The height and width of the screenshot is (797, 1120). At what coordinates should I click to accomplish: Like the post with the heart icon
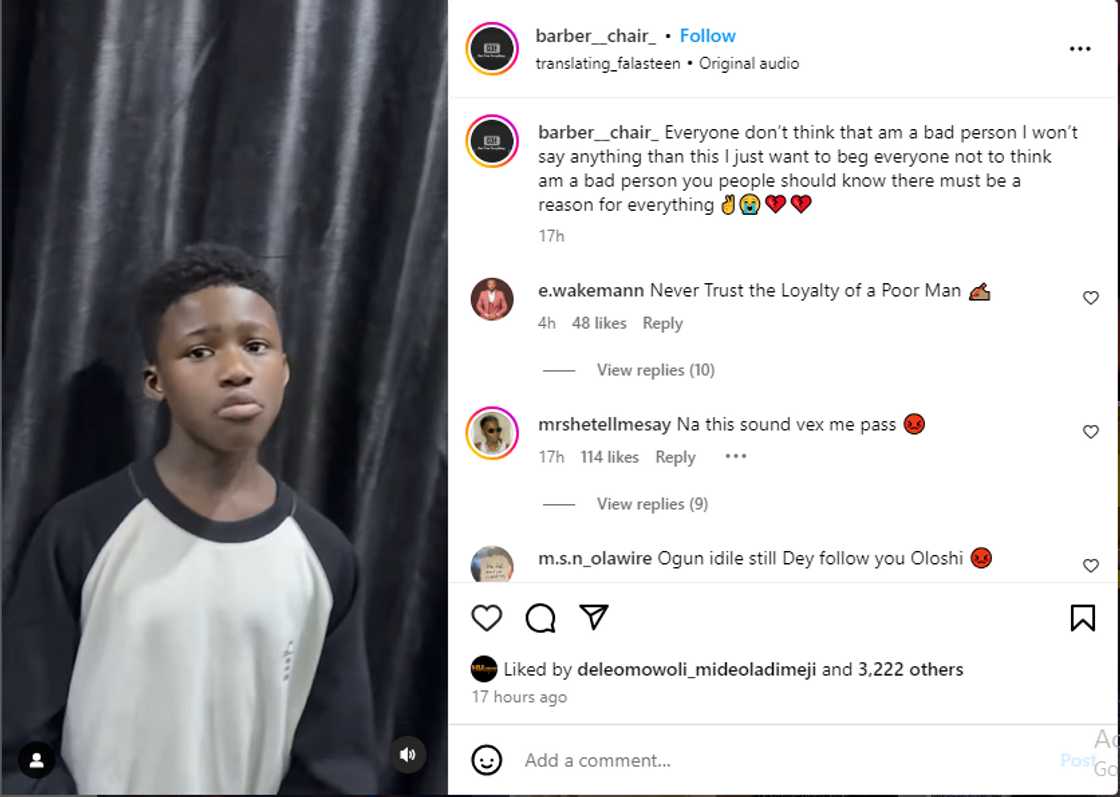[487, 618]
